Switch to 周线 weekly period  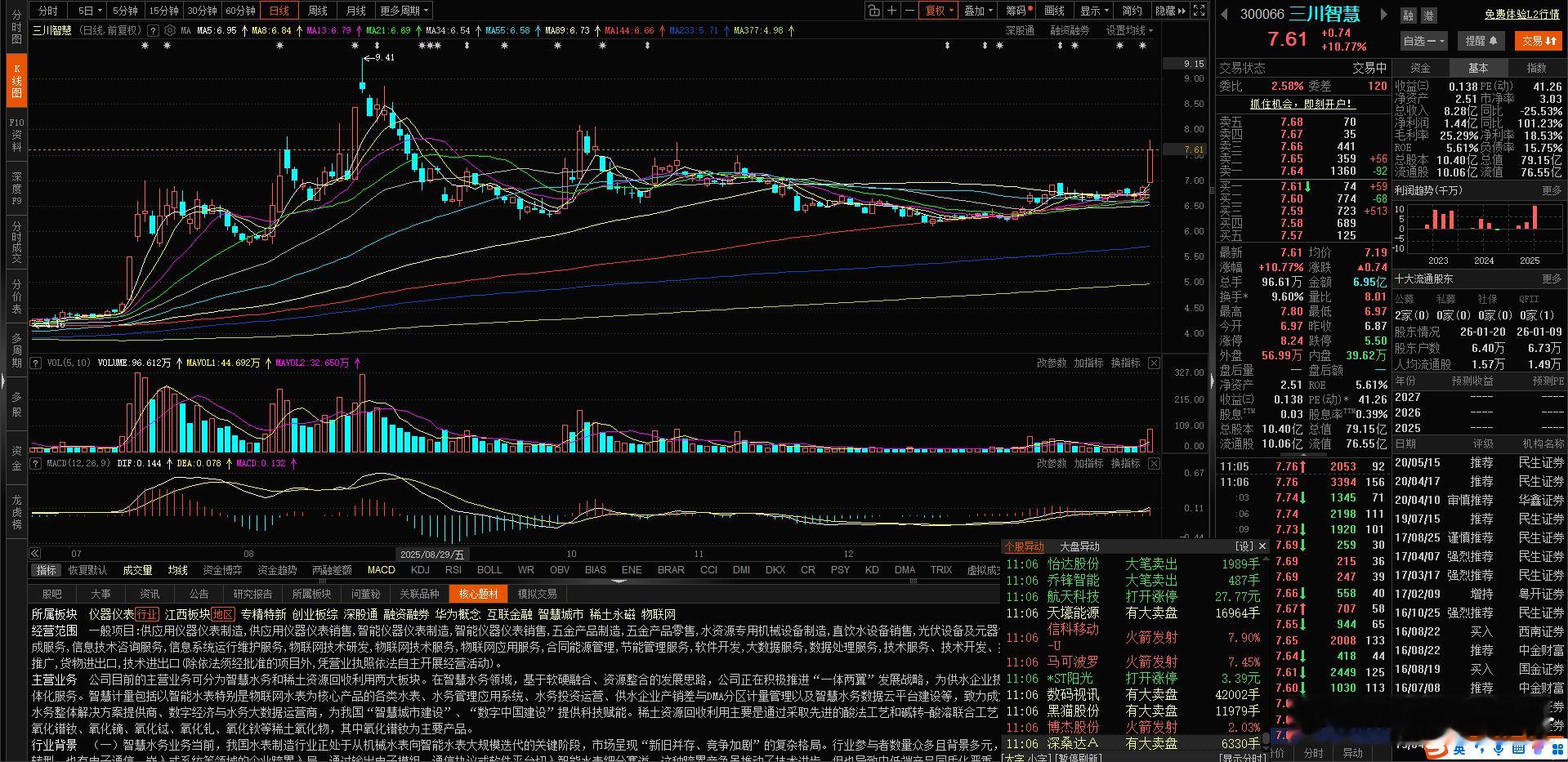[x=318, y=11]
